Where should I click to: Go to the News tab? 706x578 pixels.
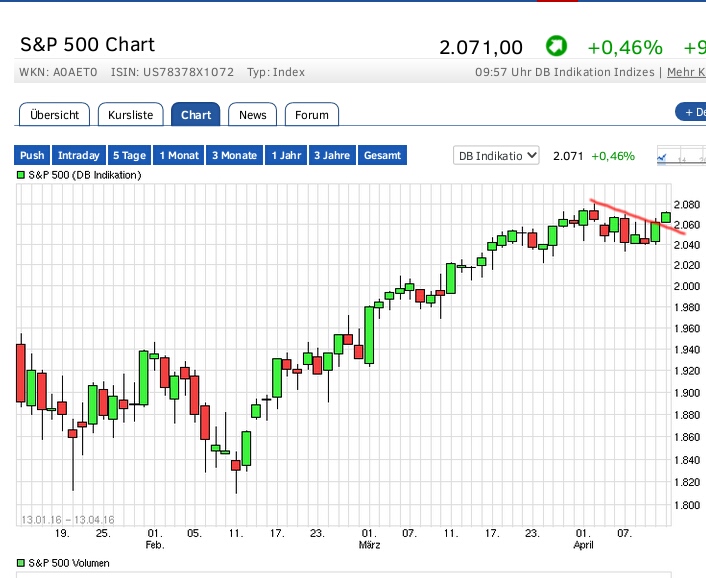tap(253, 115)
